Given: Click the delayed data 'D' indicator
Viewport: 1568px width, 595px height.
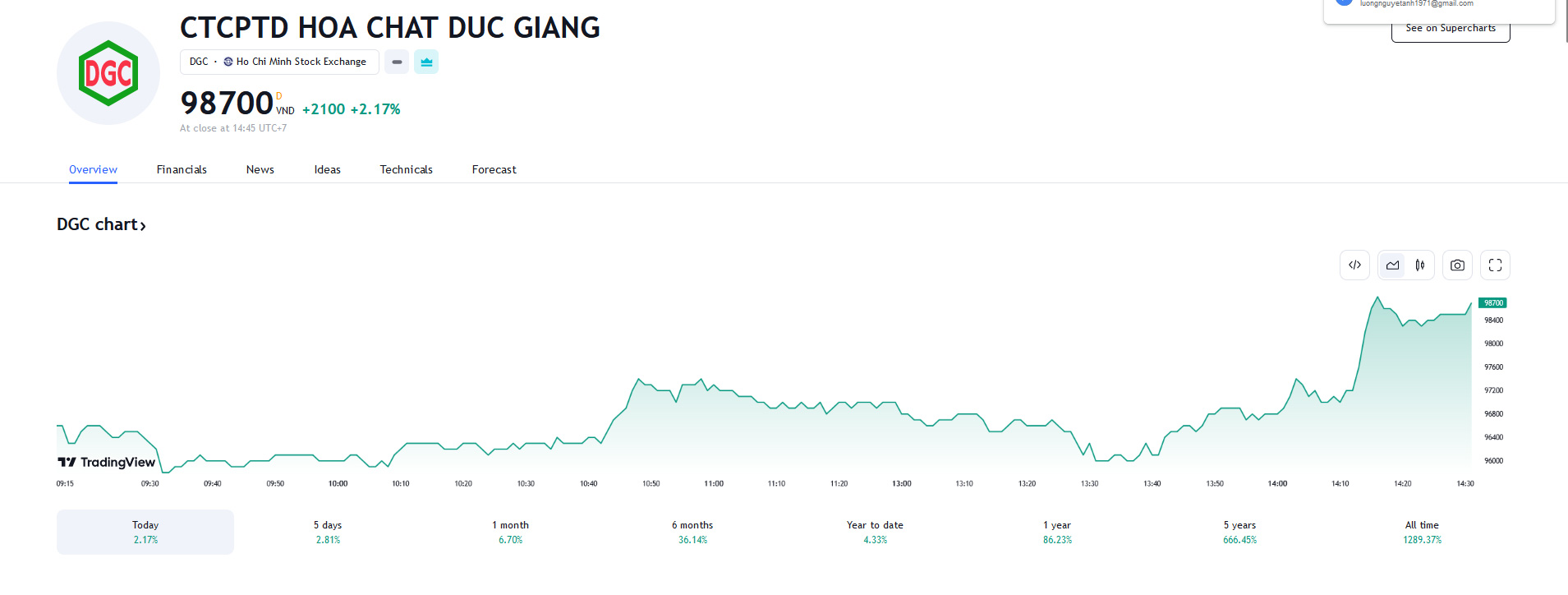Looking at the screenshot, I should [x=279, y=96].
